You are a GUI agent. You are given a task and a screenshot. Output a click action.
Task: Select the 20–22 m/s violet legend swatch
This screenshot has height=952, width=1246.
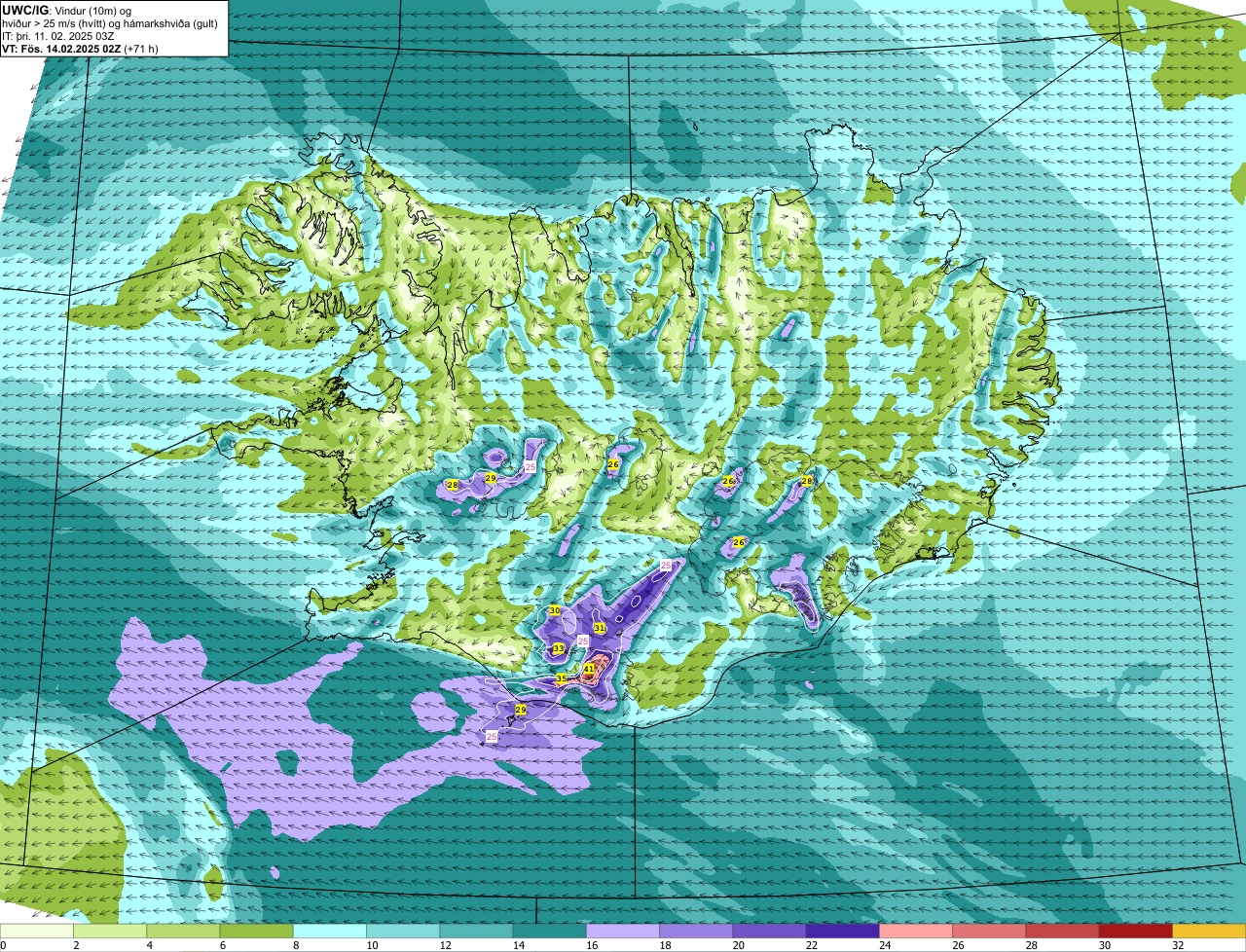(769, 932)
